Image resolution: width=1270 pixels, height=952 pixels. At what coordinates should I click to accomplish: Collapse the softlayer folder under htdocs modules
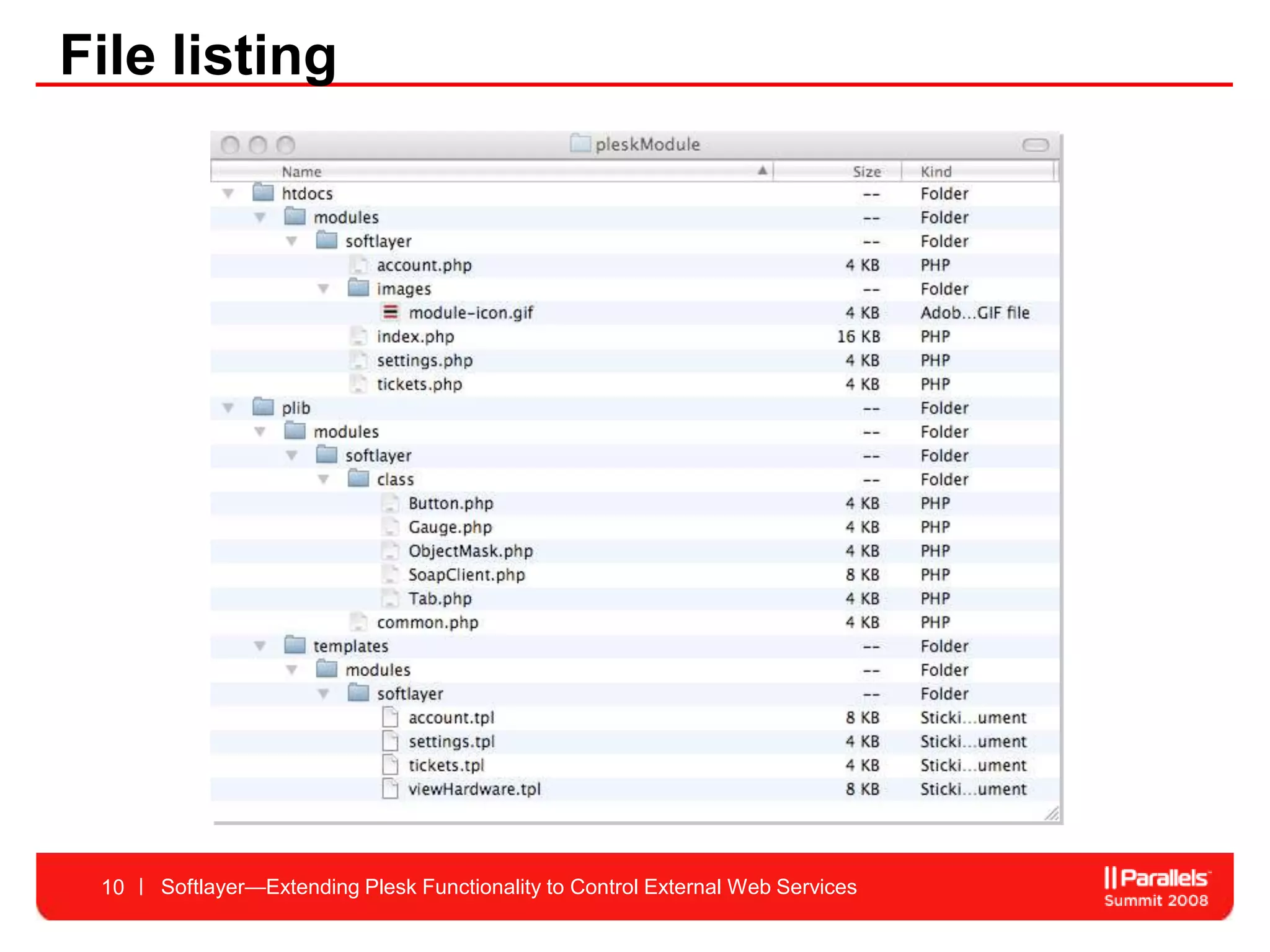291,241
